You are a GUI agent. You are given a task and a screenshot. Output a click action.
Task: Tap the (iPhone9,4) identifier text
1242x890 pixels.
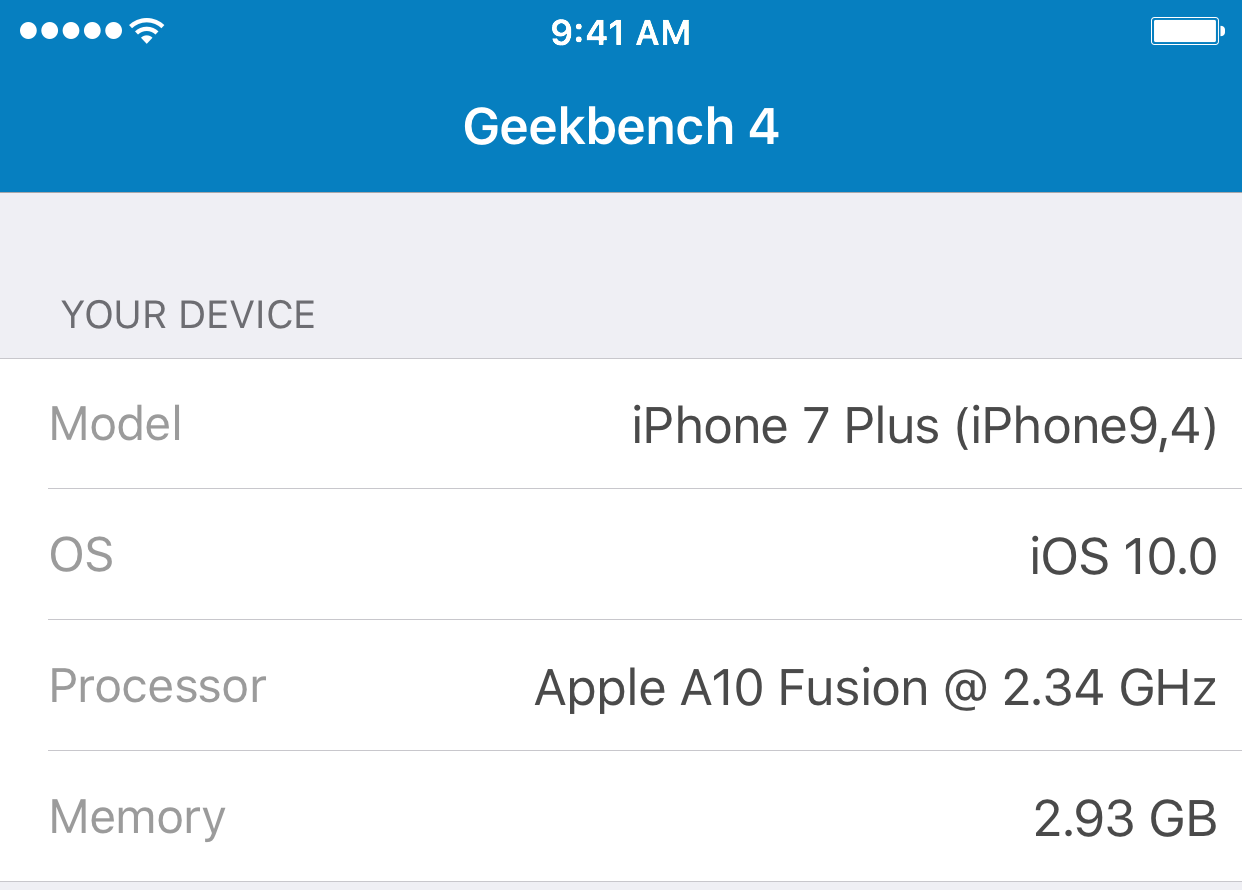[x=1085, y=427]
